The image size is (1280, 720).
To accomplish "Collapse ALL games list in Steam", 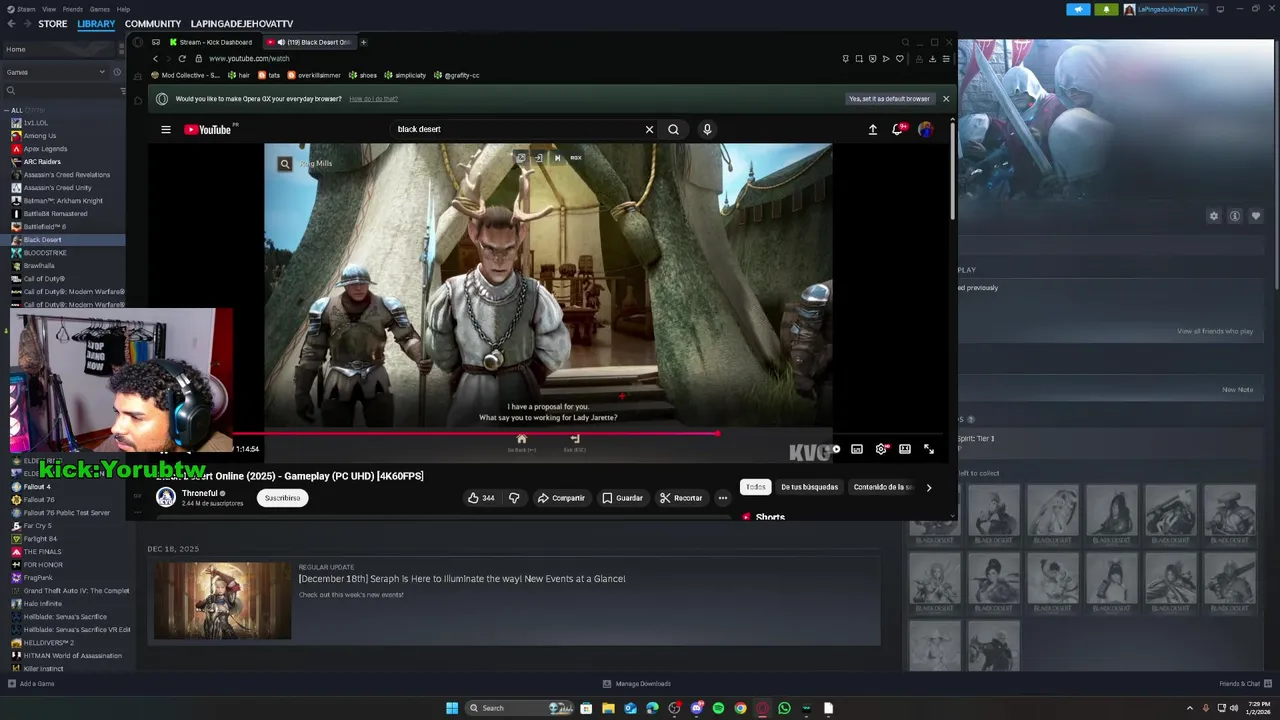I will (x=6, y=110).
